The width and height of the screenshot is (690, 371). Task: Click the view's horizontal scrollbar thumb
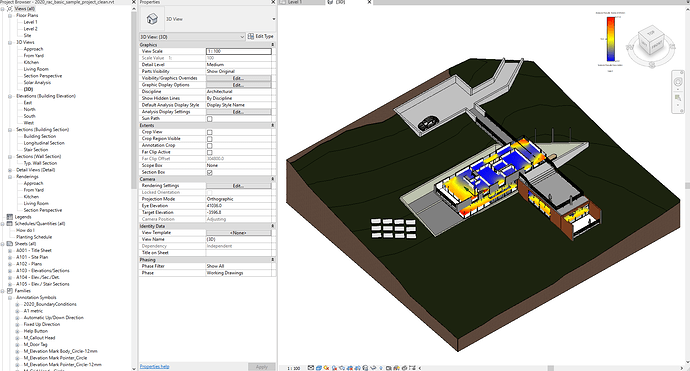tap(550, 368)
